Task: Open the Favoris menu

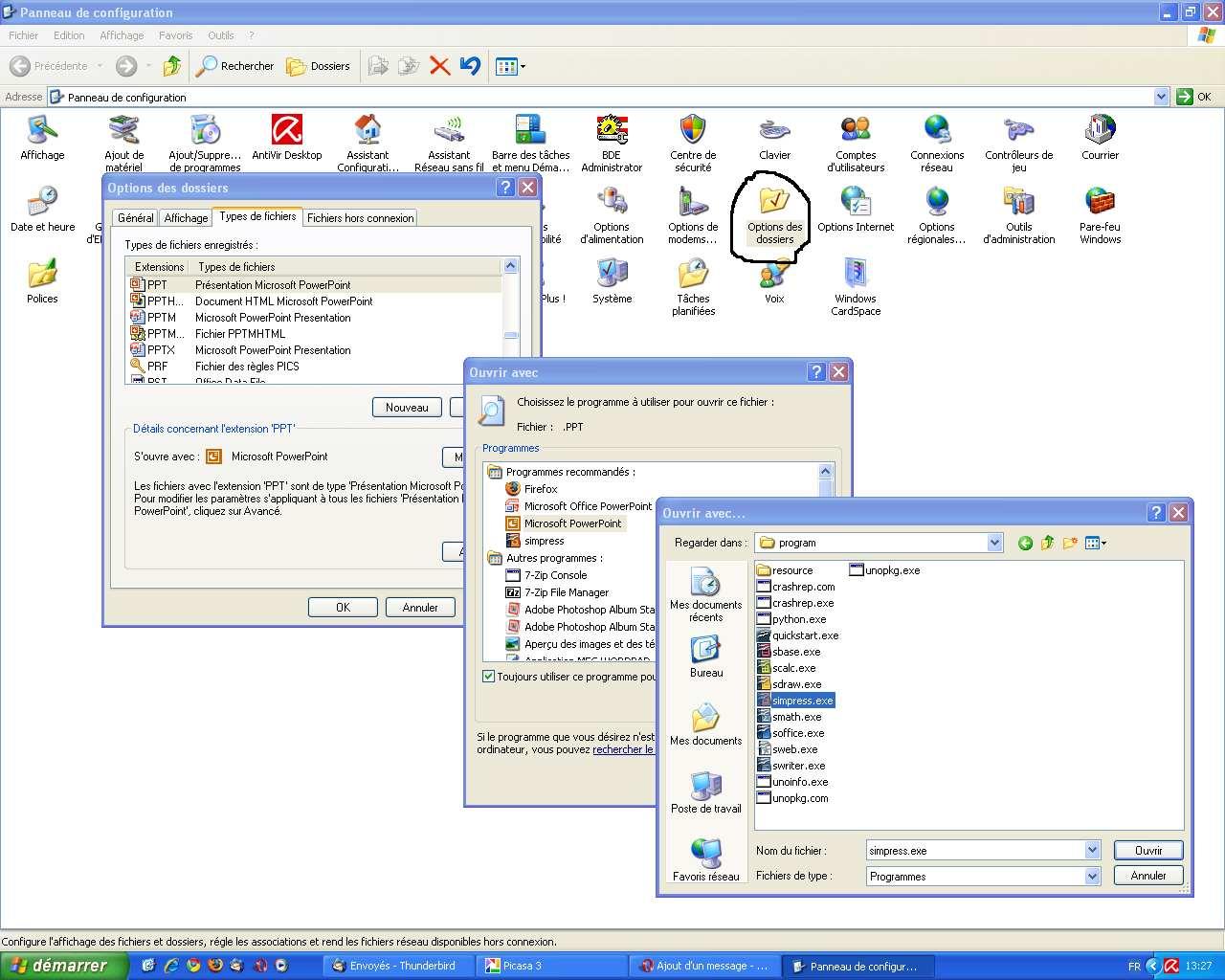Action: tap(176, 35)
